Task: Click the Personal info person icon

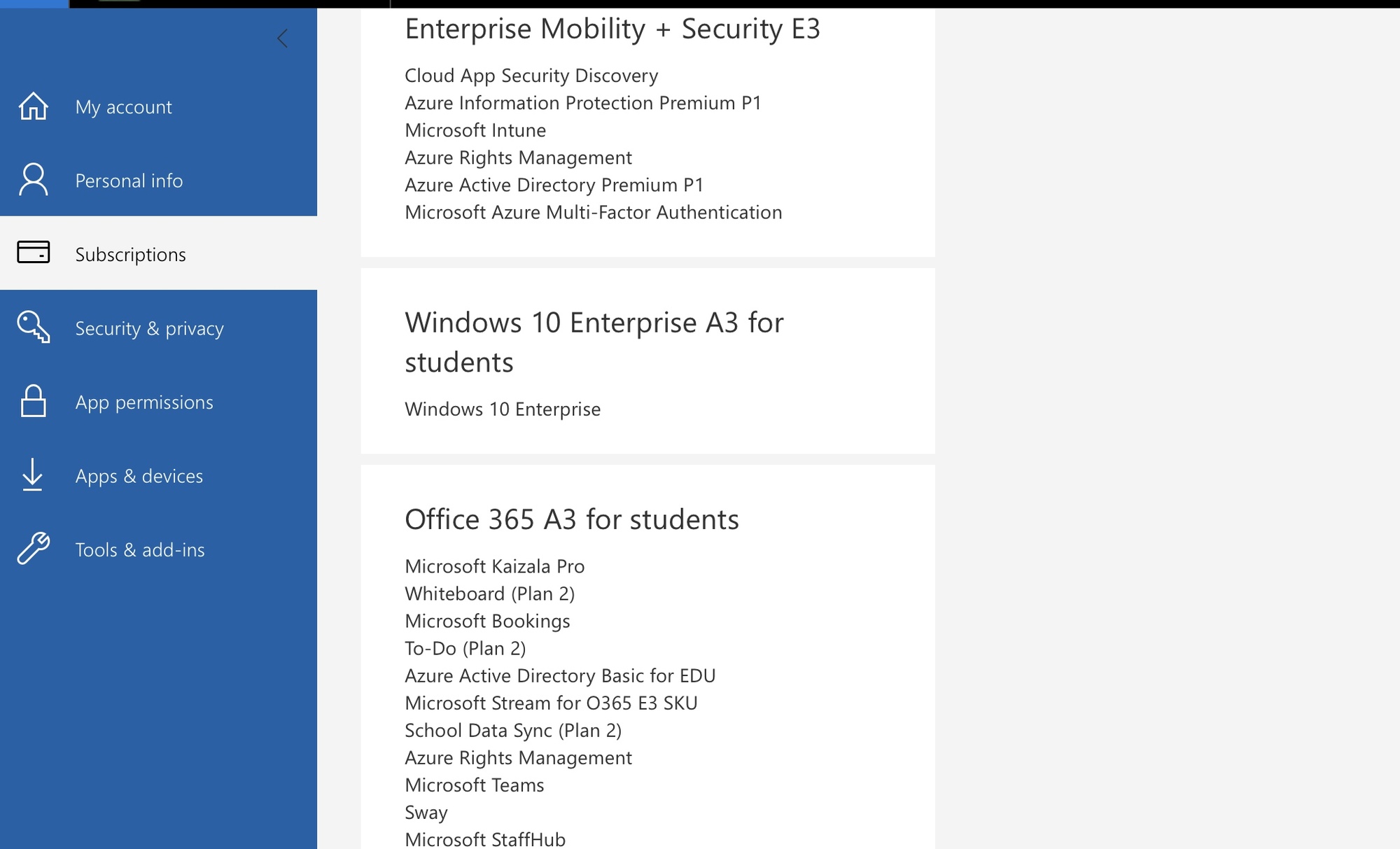Action: point(33,180)
